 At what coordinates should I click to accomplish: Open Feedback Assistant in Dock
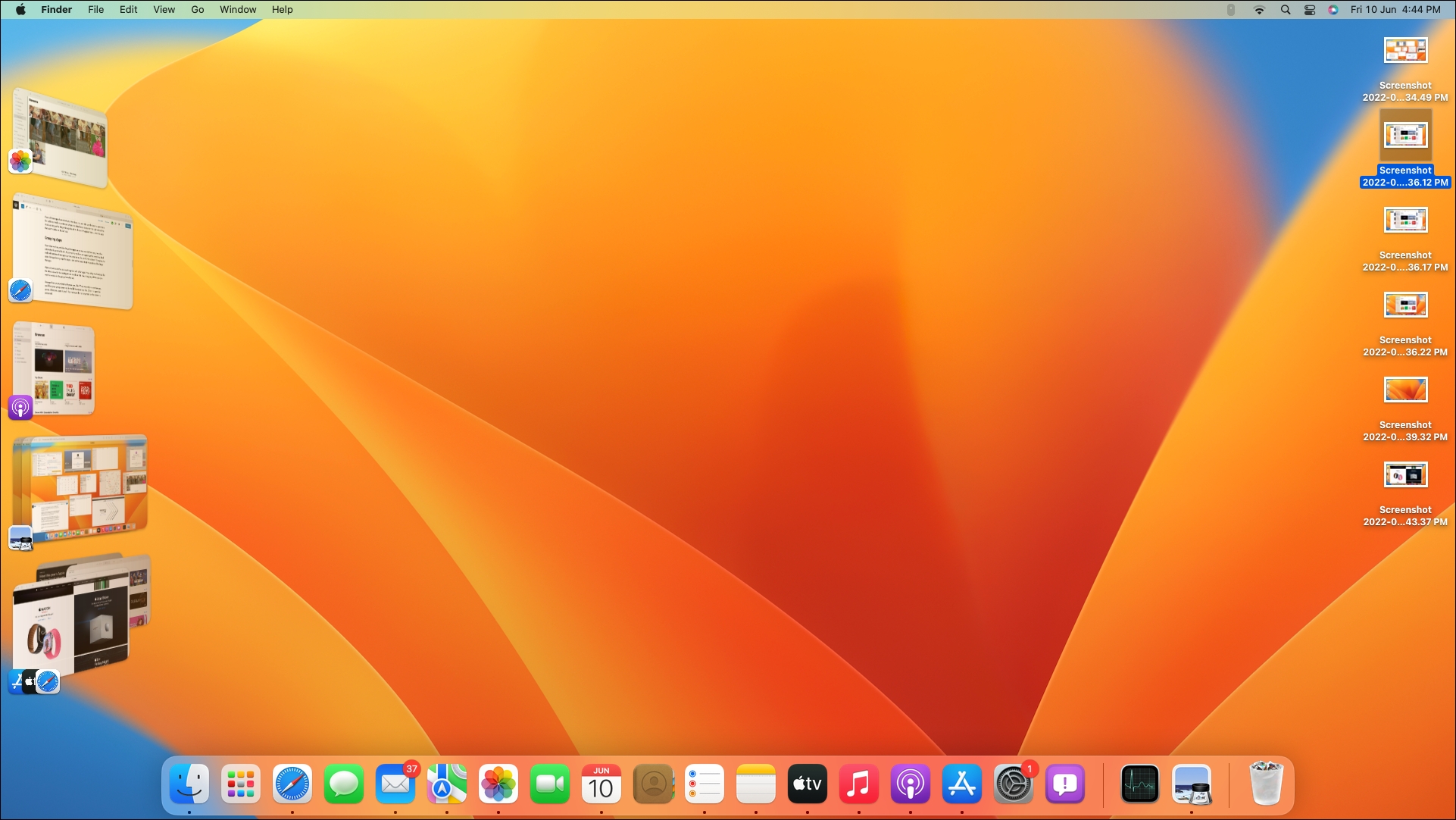coord(1065,784)
